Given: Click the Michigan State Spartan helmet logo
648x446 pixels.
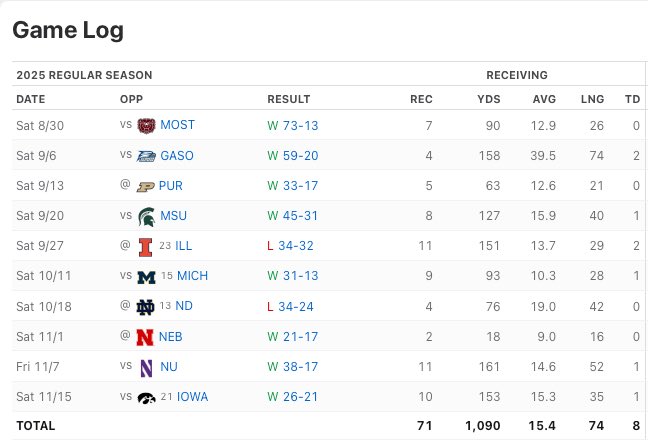Looking at the screenshot, I should 147,217.
